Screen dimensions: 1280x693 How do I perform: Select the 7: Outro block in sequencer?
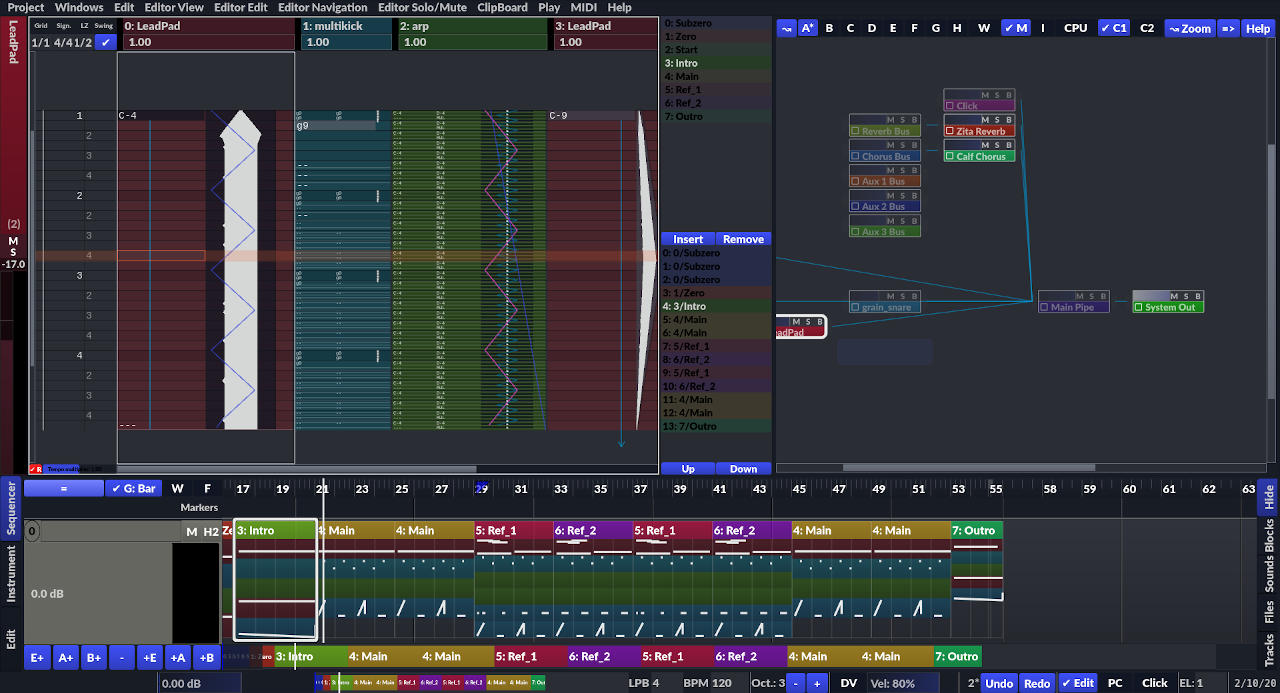pyautogui.click(x=977, y=530)
